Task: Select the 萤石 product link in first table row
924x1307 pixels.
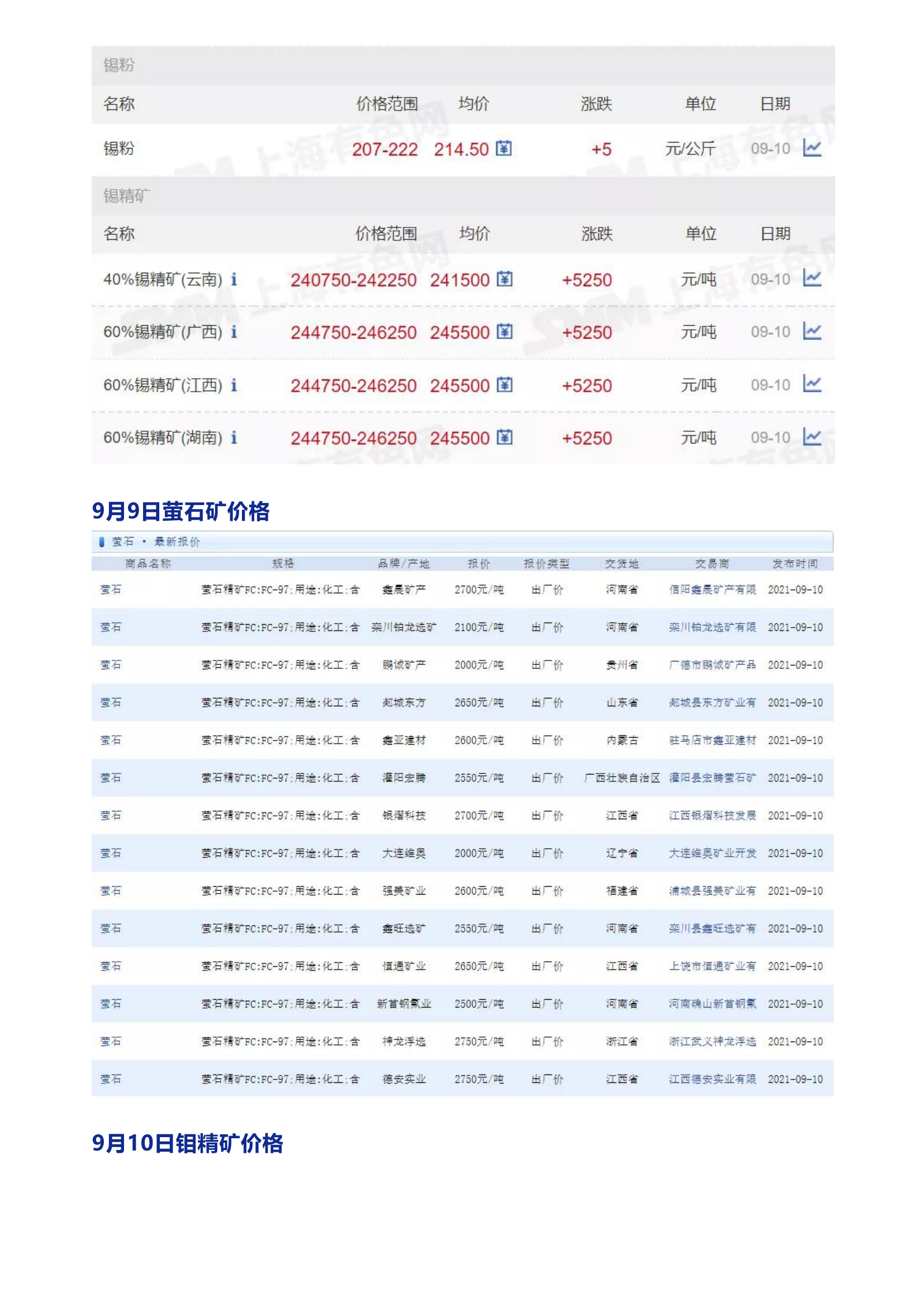Action: pyautogui.click(x=111, y=590)
